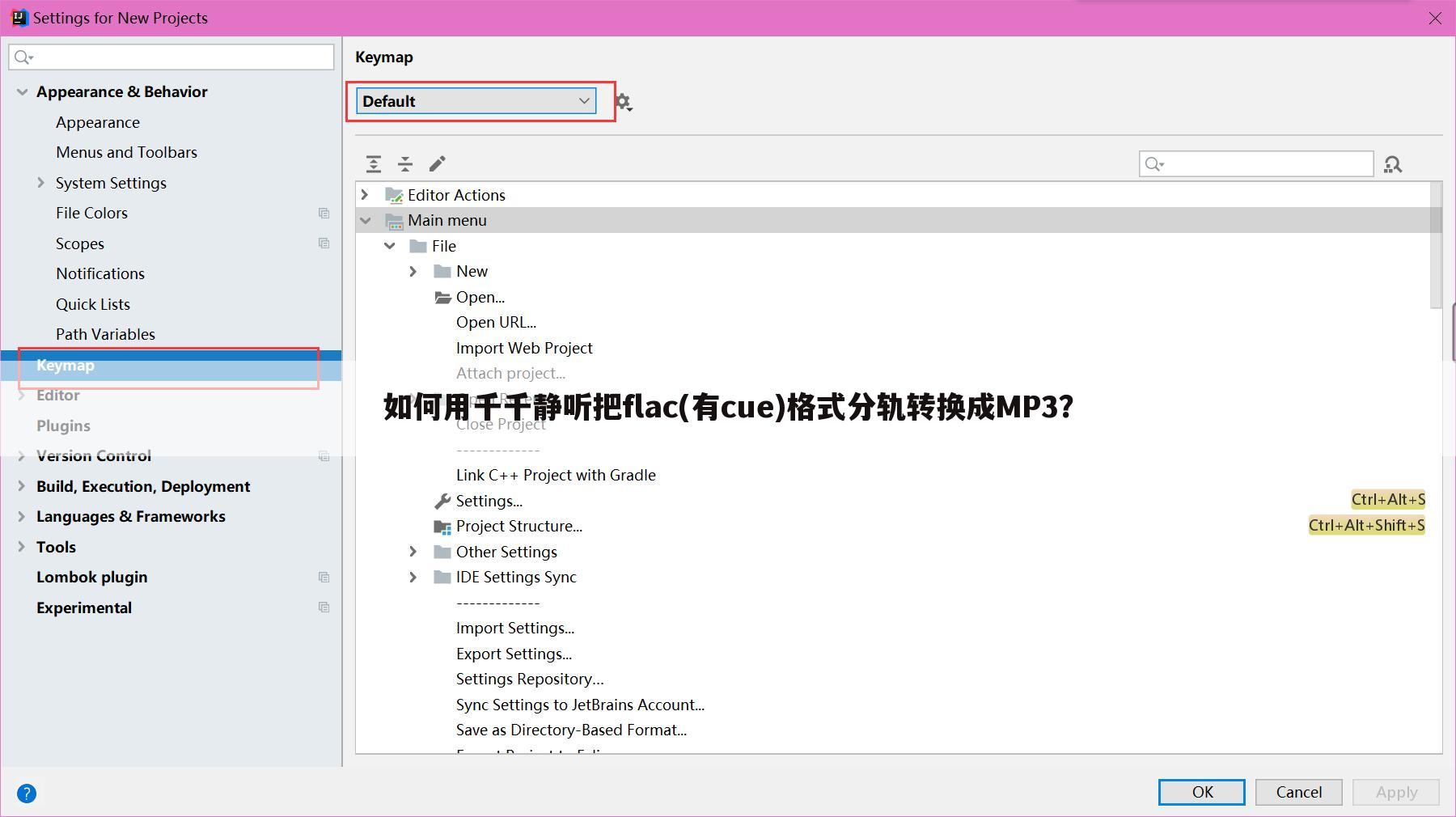Click the Cancel button
This screenshot has width=1456, height=817.
(1299, 792)
